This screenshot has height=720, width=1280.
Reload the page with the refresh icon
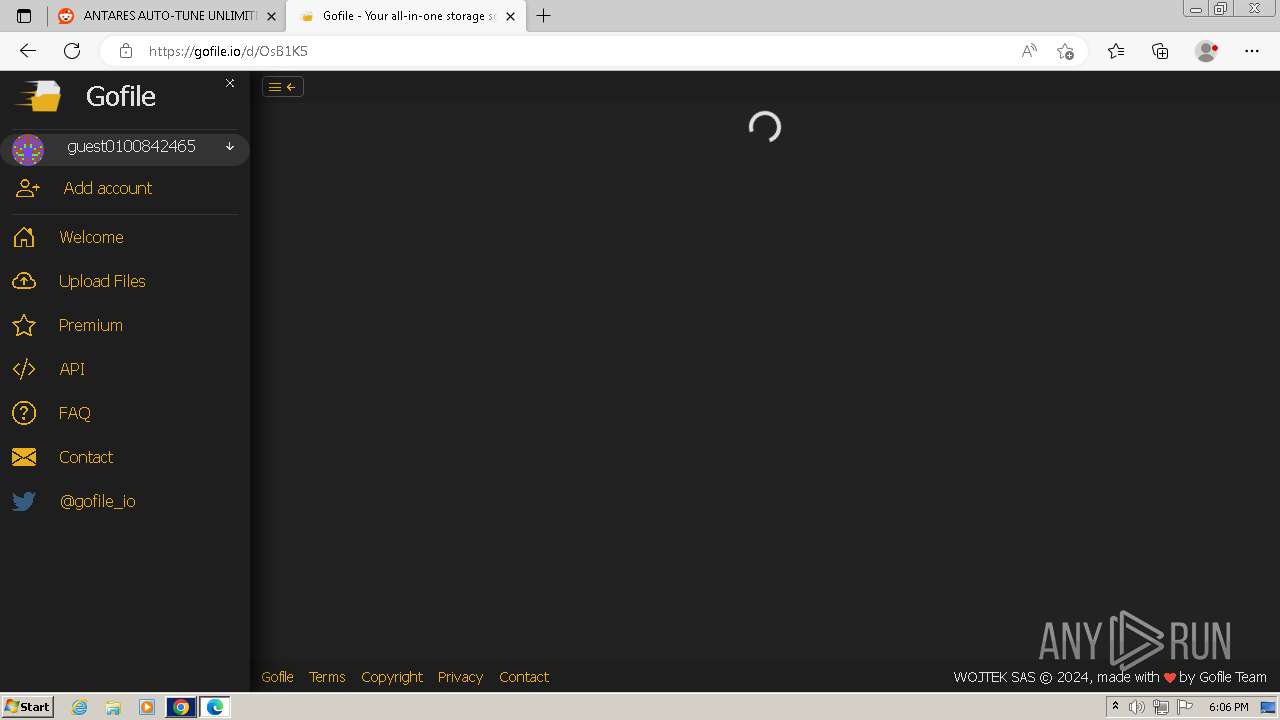coord(72,51)
